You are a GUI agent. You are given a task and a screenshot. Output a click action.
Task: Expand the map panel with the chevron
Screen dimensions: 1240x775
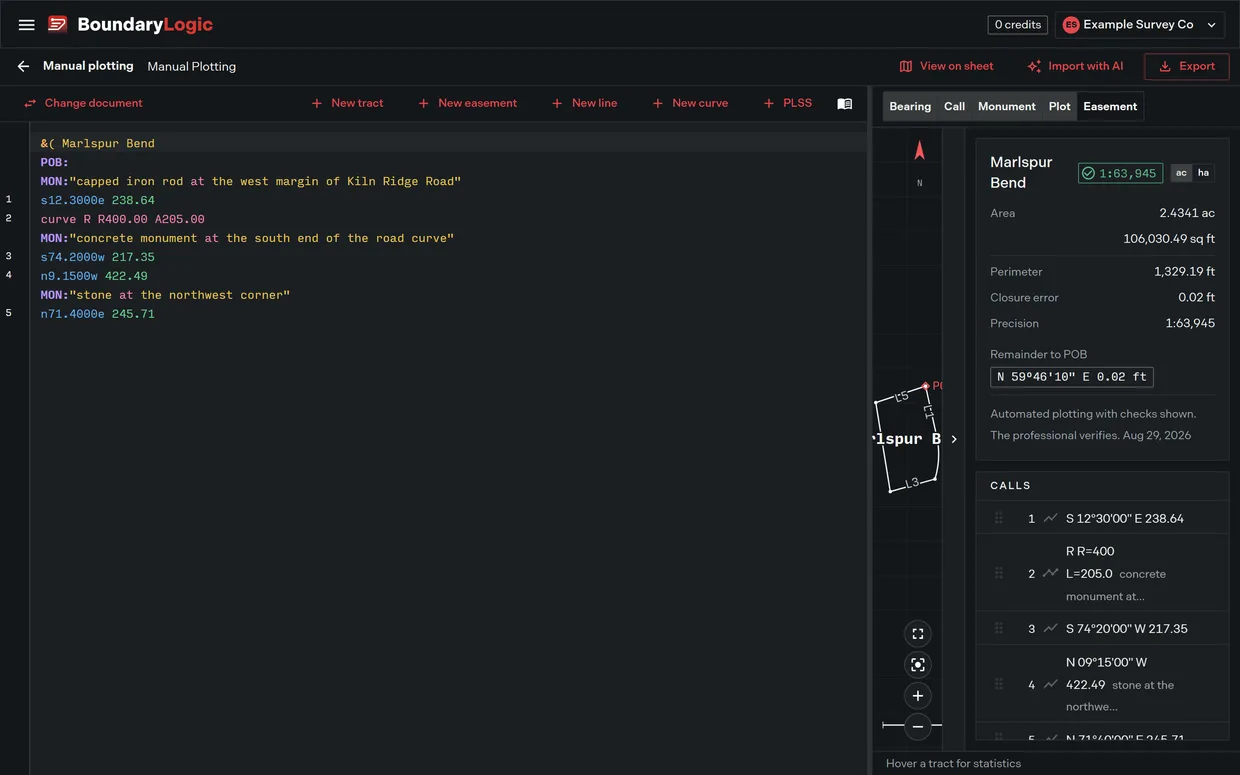pos(954,439)
